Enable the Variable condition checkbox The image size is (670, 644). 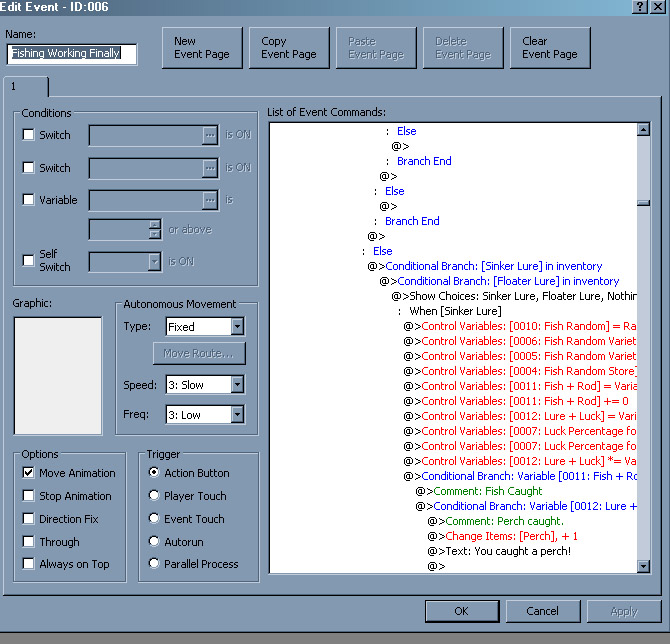pos(29,200)
